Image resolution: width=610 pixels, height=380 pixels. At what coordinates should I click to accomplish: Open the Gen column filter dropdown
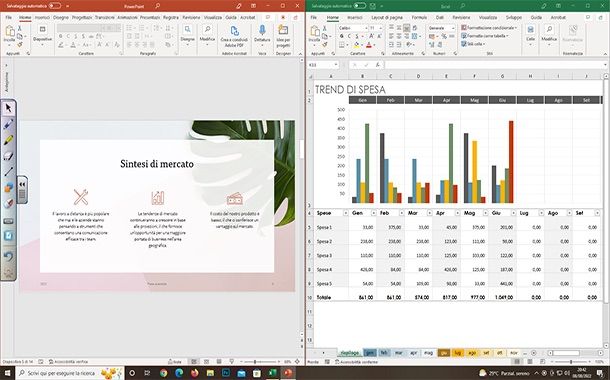373,213
